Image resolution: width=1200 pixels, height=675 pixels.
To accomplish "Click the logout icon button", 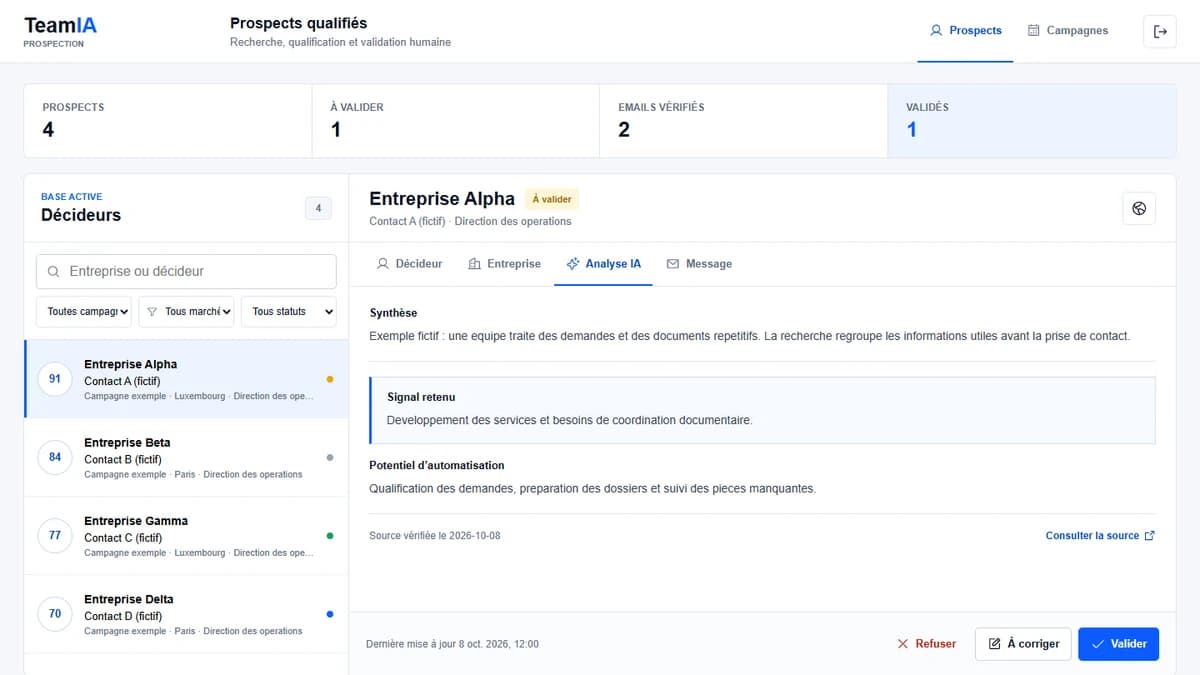I will pos(1160,31).
